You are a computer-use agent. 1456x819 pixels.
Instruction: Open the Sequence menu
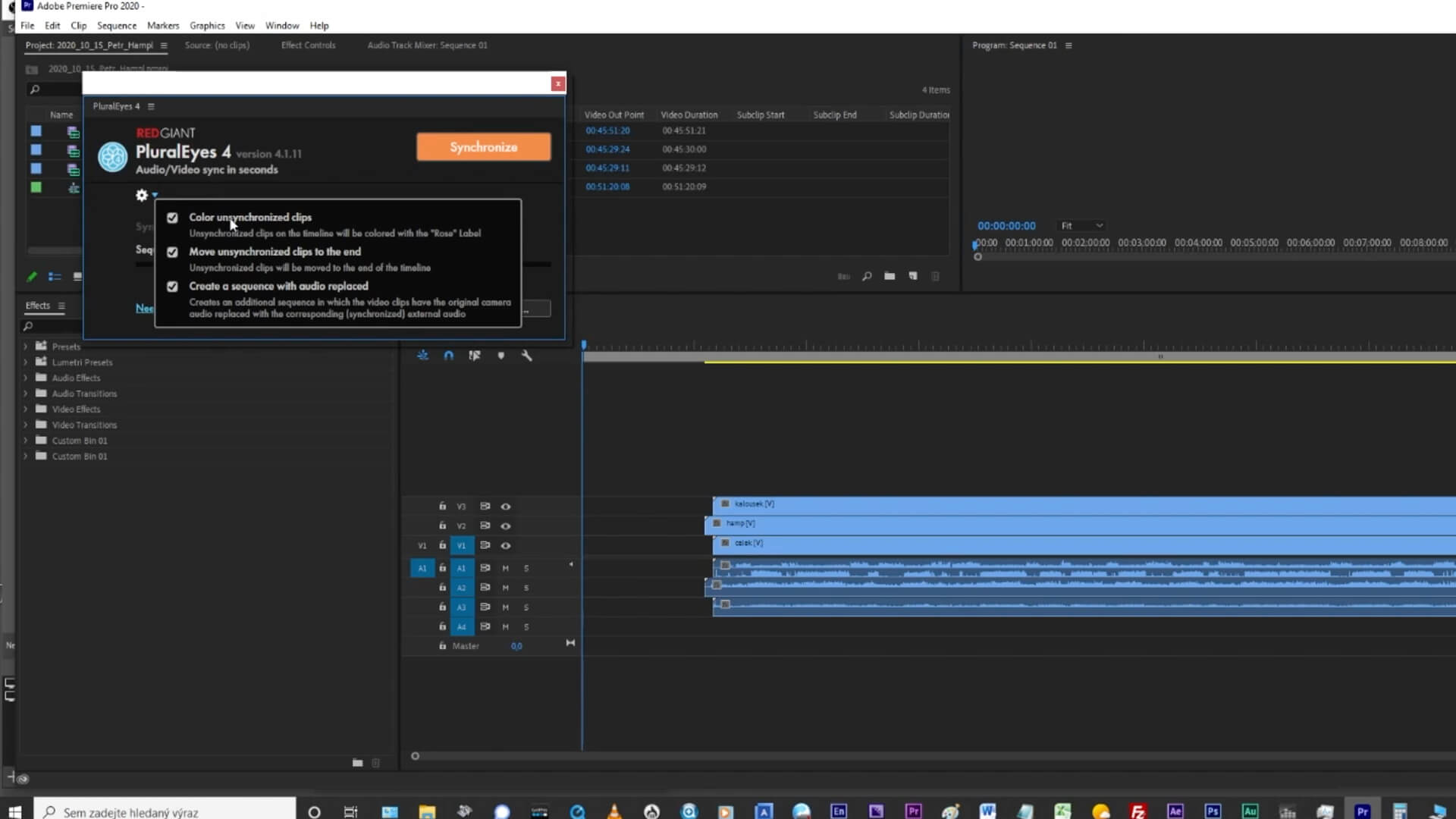[x=117, y=25]
